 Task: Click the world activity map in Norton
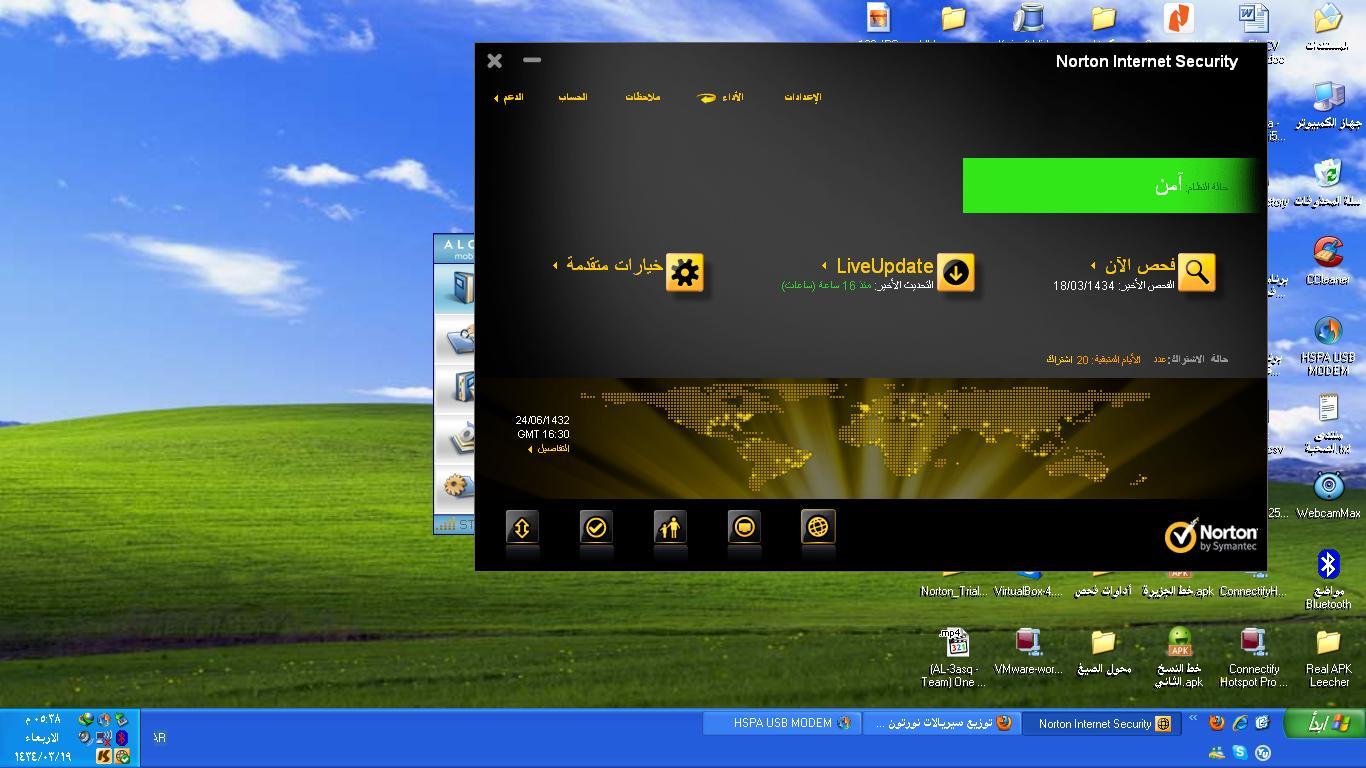pyautogui.click(x=865, y=437)
